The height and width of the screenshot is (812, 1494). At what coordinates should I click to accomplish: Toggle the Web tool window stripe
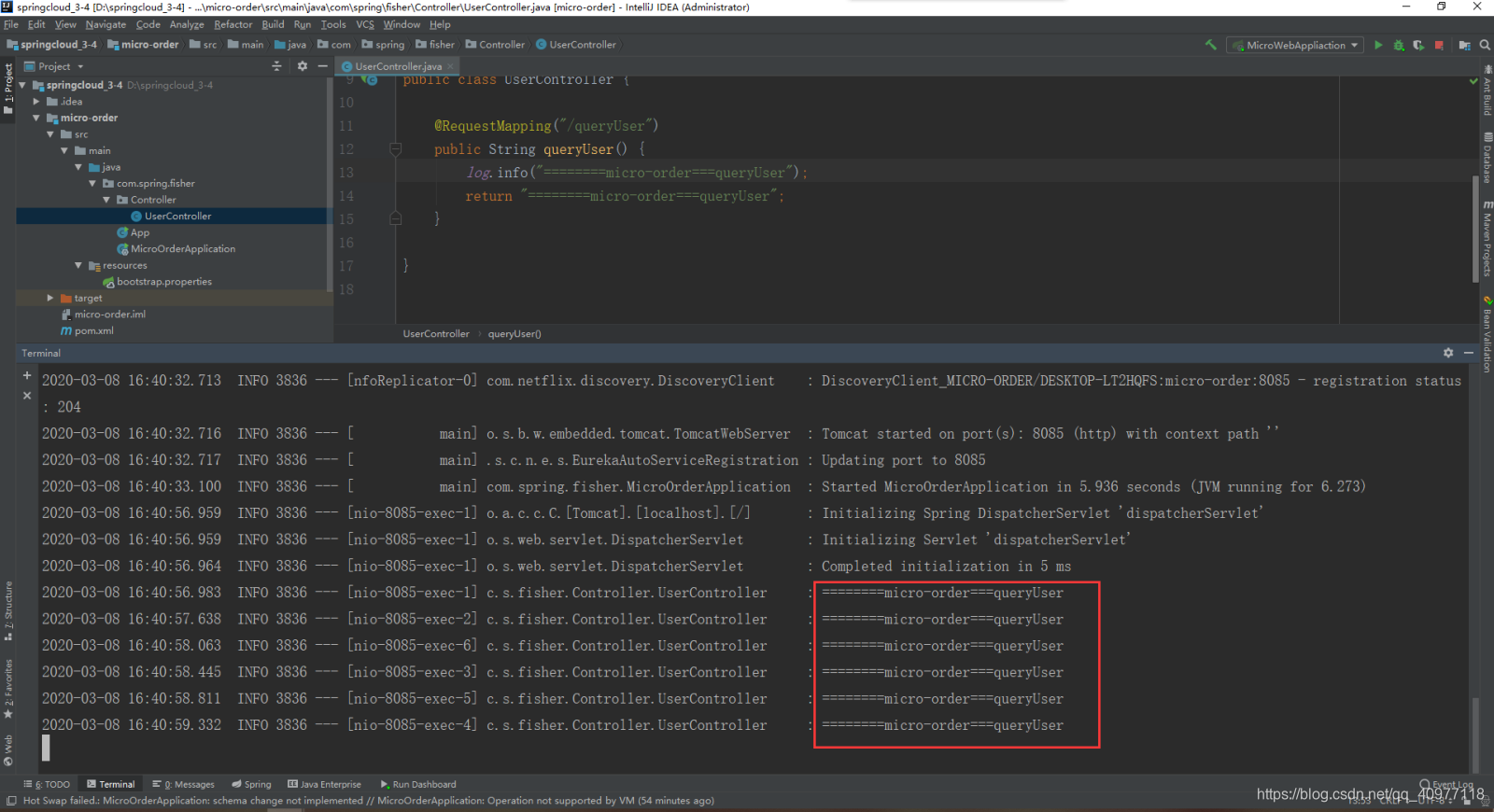[x=8, y=749]
